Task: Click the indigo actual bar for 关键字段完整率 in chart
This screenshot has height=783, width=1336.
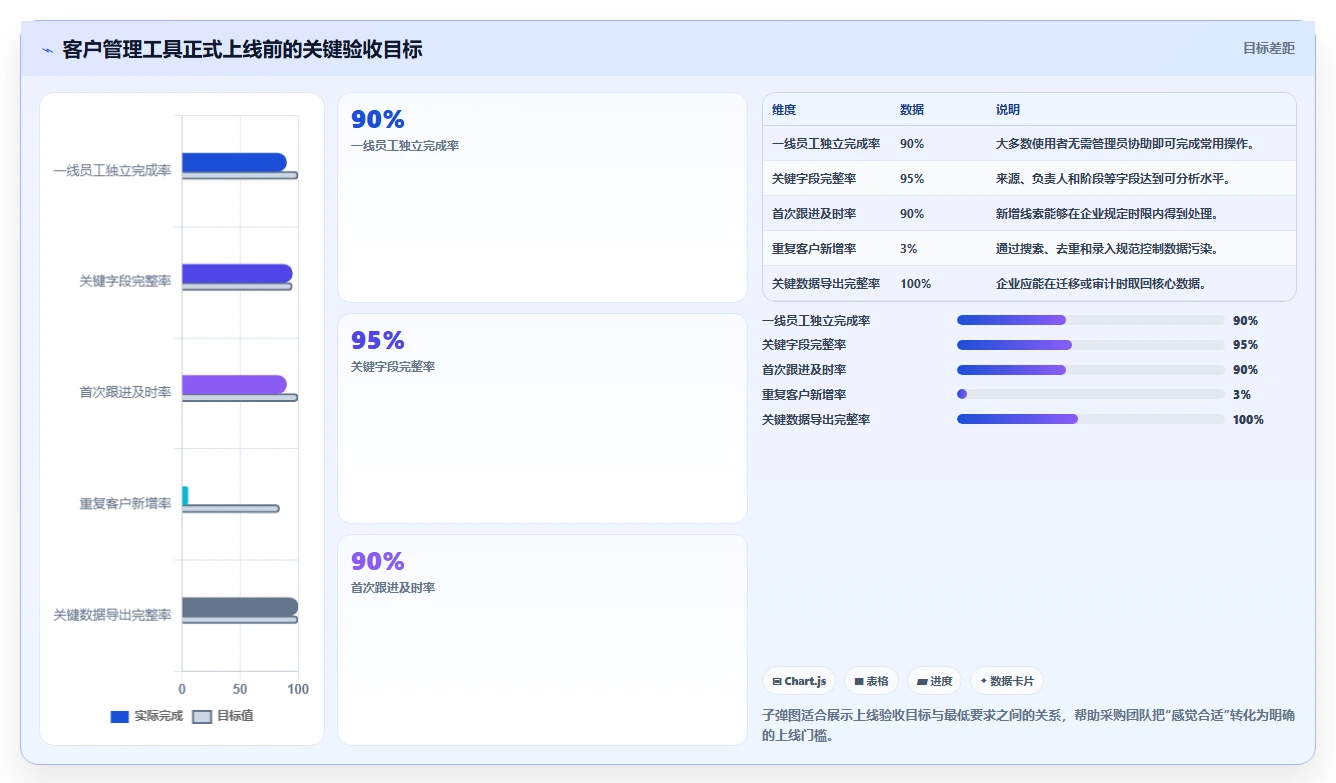Action: pos(237,274)
